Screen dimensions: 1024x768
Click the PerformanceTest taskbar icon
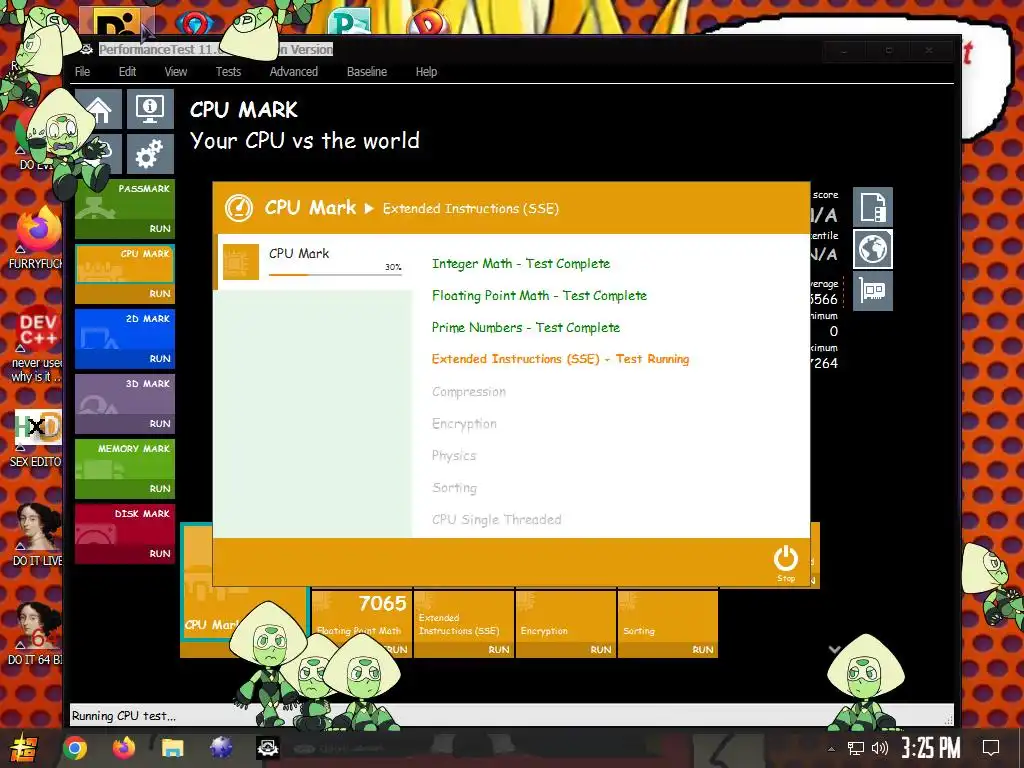pos(268,748)
